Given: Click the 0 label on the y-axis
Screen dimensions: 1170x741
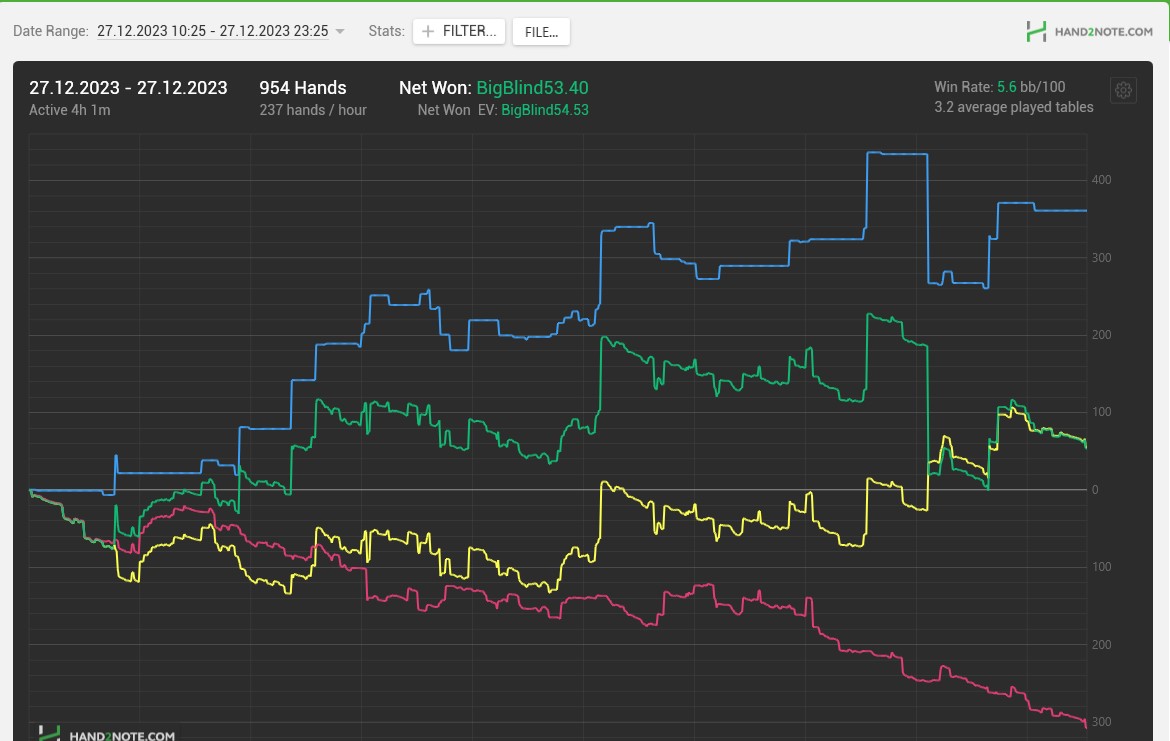Looking at the screenshot, I should (1095, 490).
